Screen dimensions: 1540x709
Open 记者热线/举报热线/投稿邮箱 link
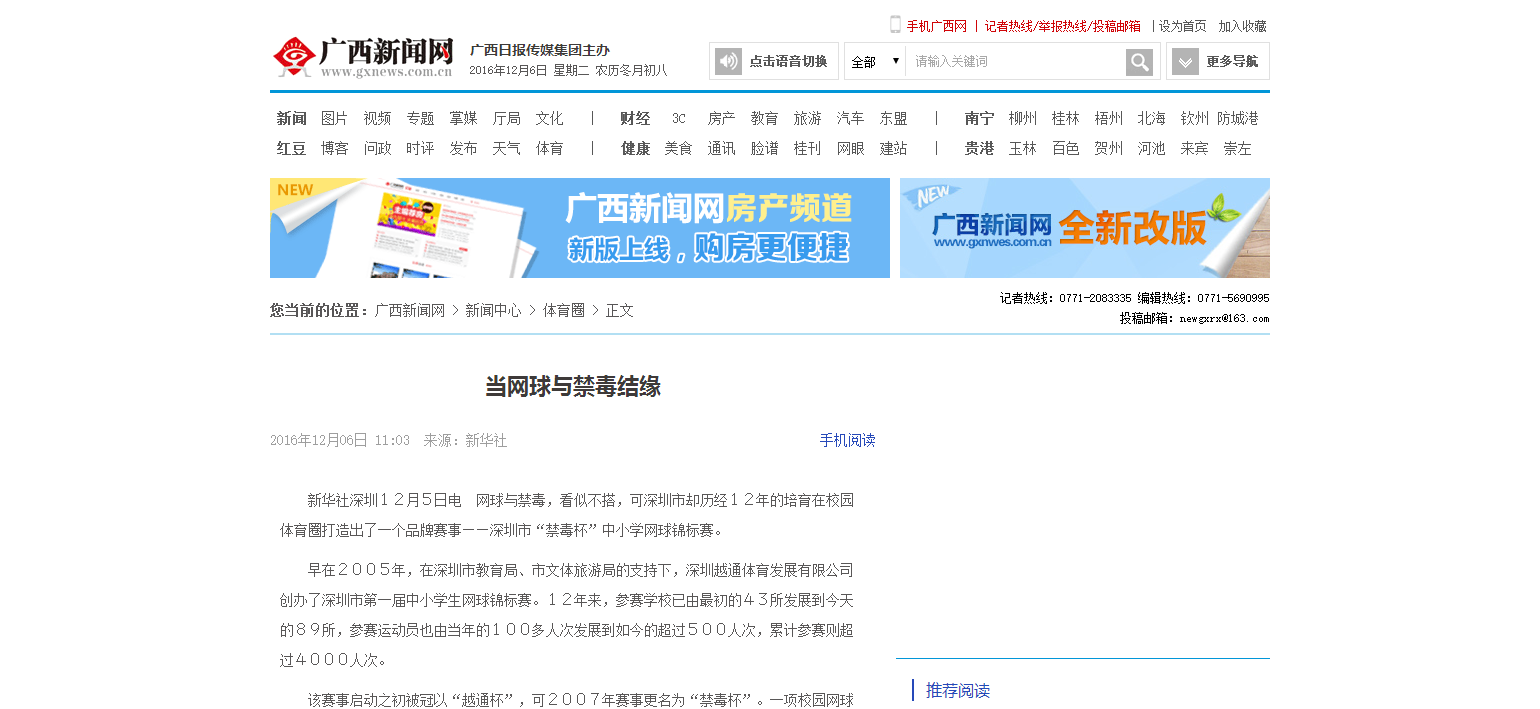[1063, 26]
